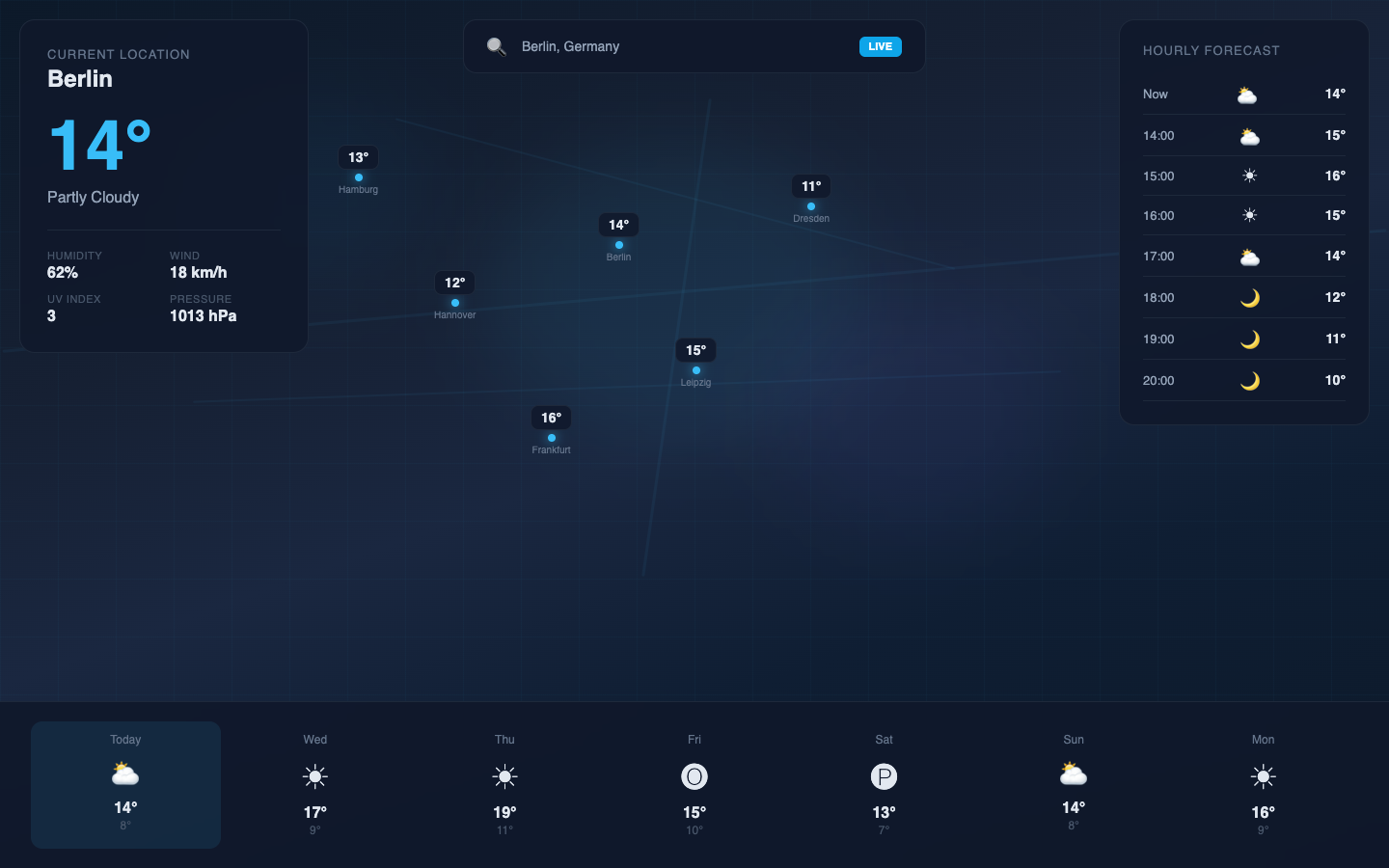Click Friday's circular weather icon
Screen dimensions: 1389x868
point(694,776)
